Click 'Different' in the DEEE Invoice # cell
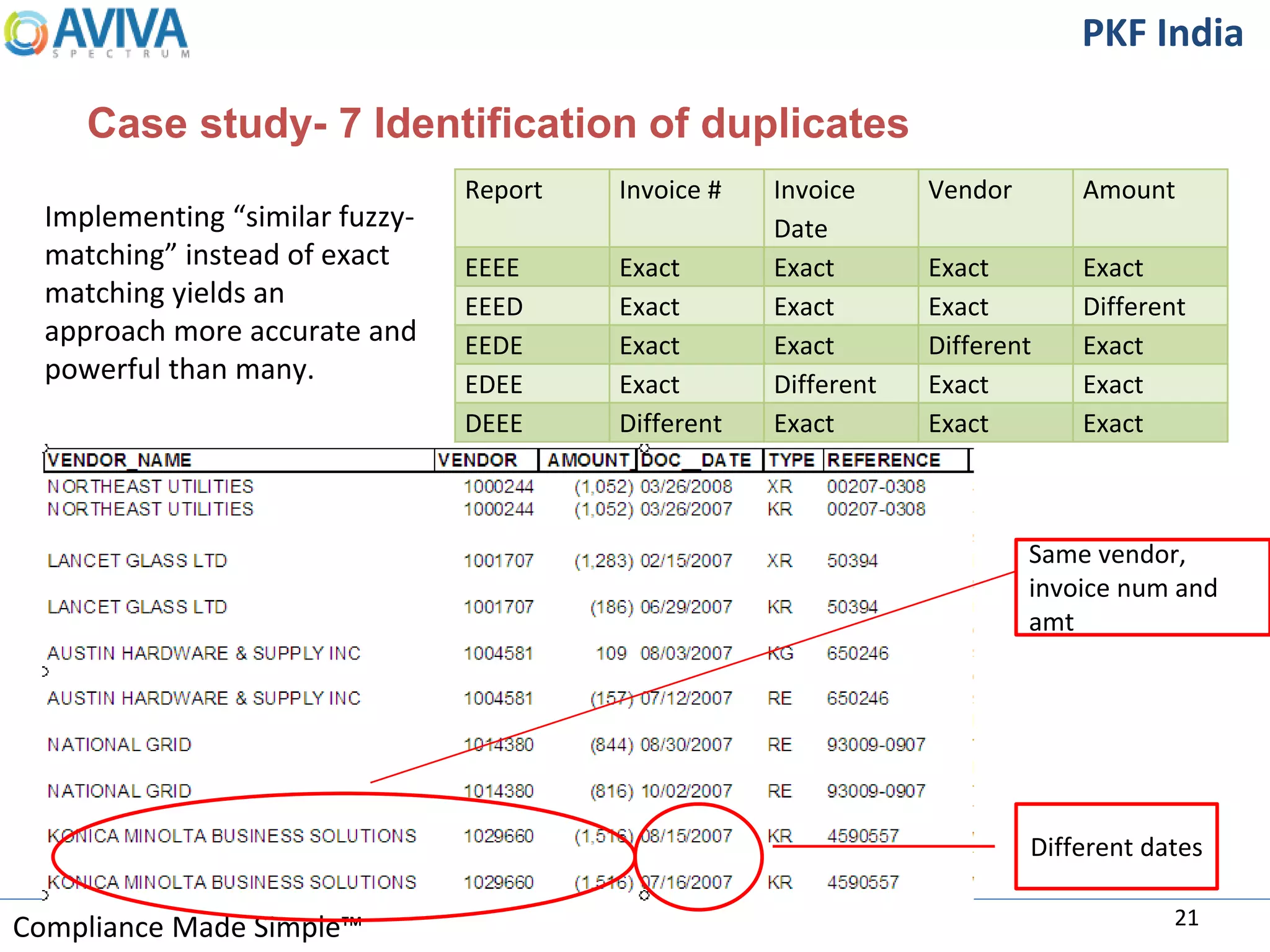The width and height of the screenshot is (1270, 952). click(x=670, y=424)
